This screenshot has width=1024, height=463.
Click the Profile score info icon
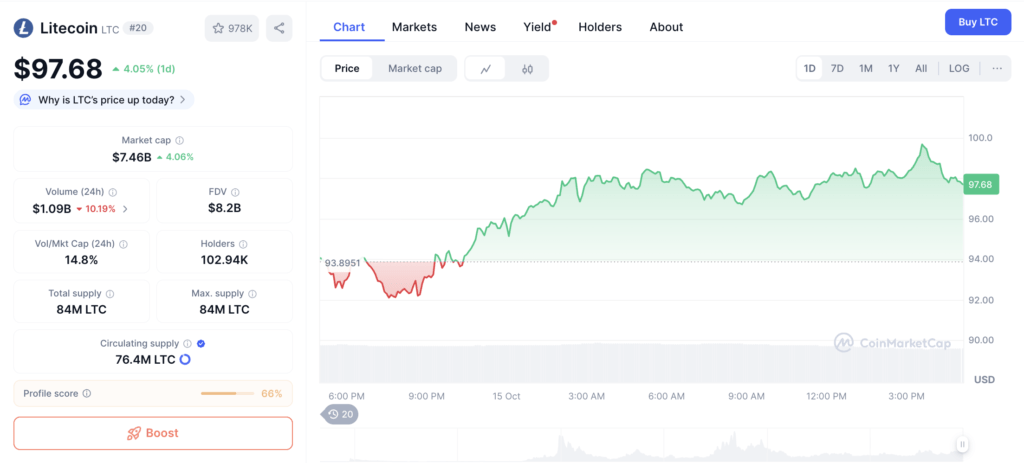pos(87,393)
